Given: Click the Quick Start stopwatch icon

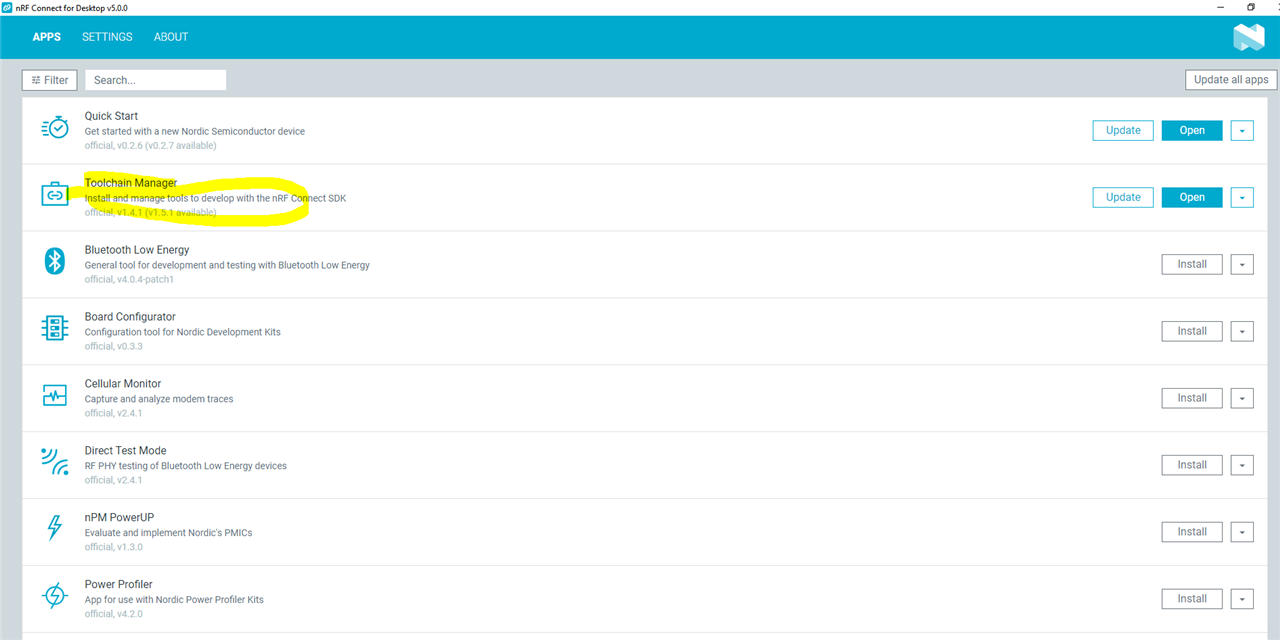Looking at the screenshot, I should [54, 128].
